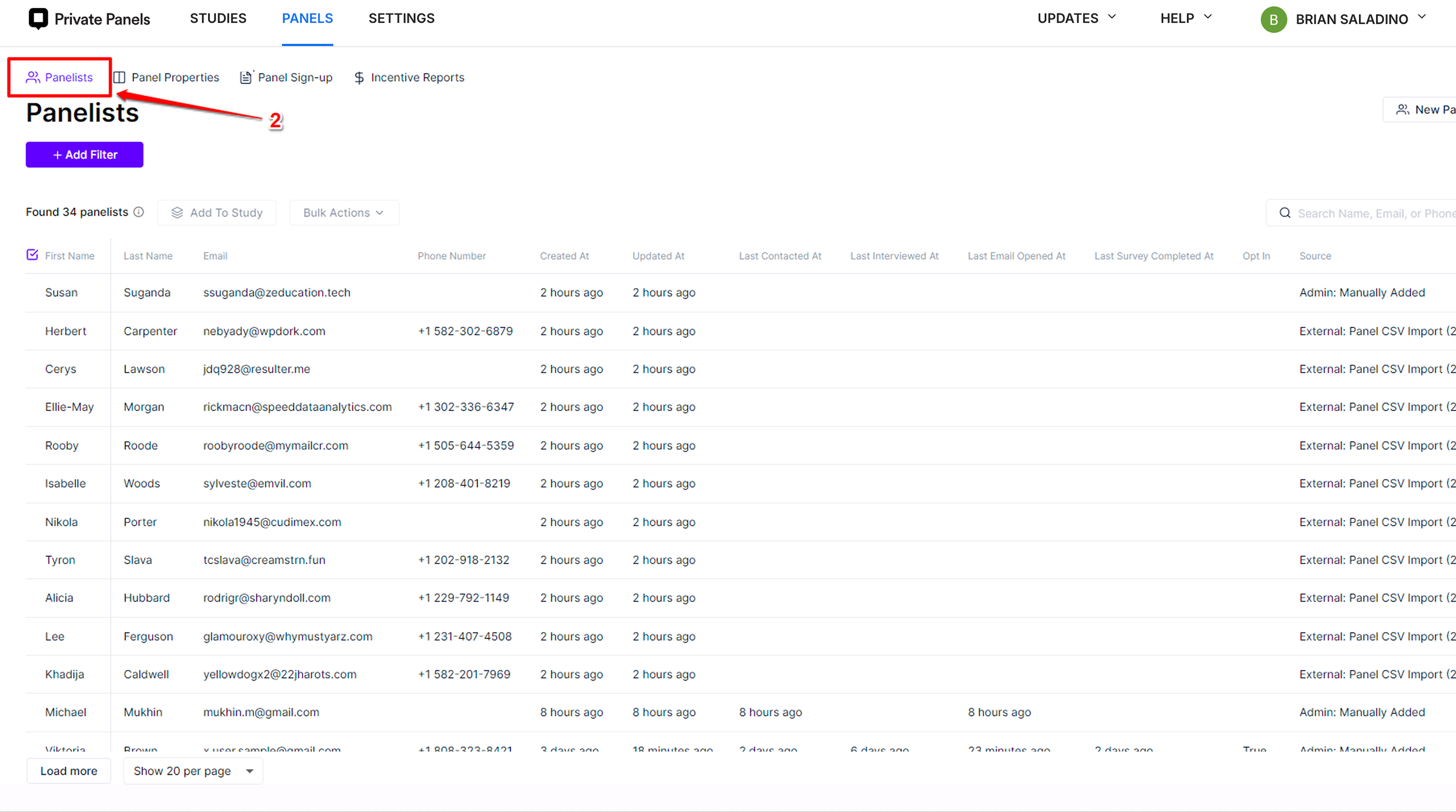Open the Bulk Actions dropdown
The image size is (1456, 812).
click(x=344, y=212)
